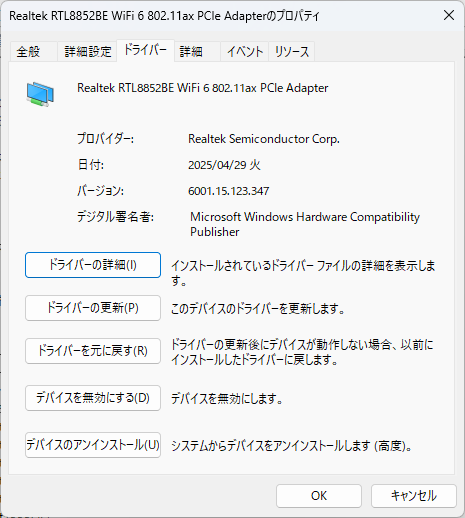The width and height of the screenshot is (465, 518).
Task: Switch to the リソース tab
Action: pyautogui.click(x=292, y=52)
